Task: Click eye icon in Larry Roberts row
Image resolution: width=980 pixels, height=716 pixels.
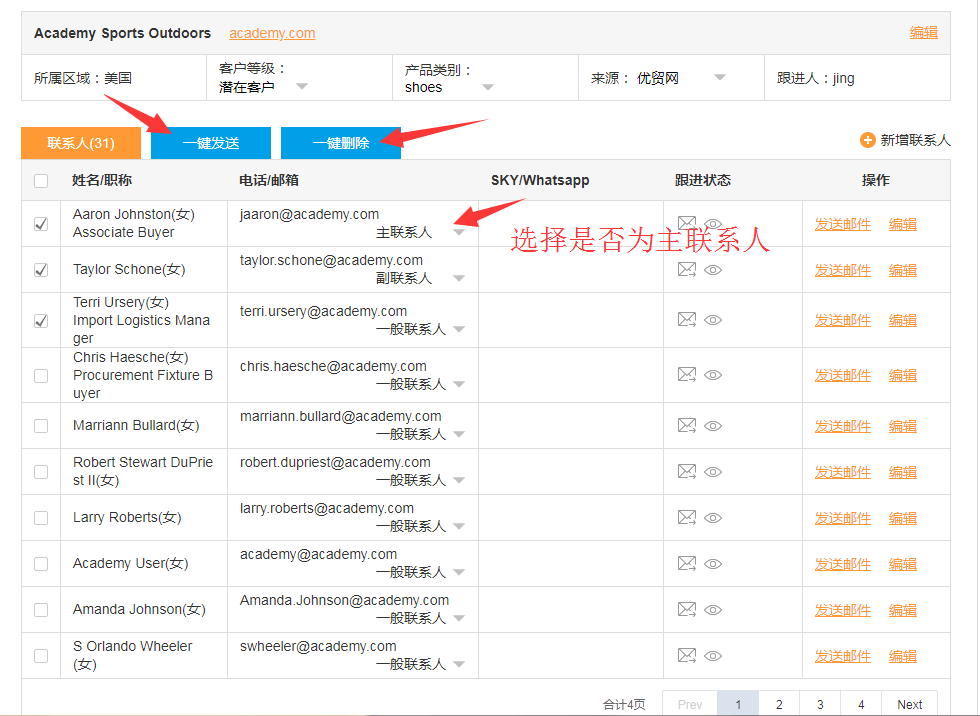Action: tap(713, 518)
